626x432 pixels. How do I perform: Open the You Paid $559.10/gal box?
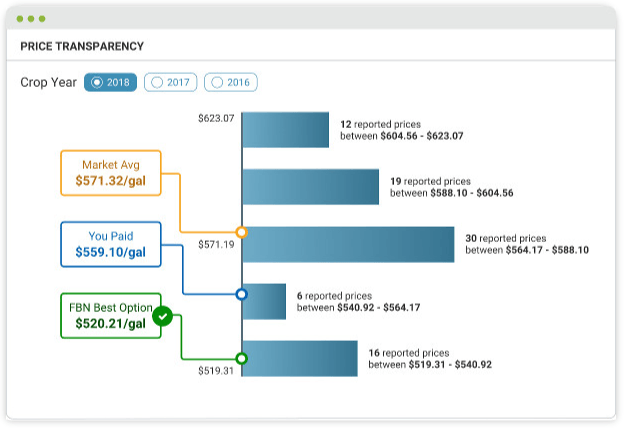click(111, 244)
